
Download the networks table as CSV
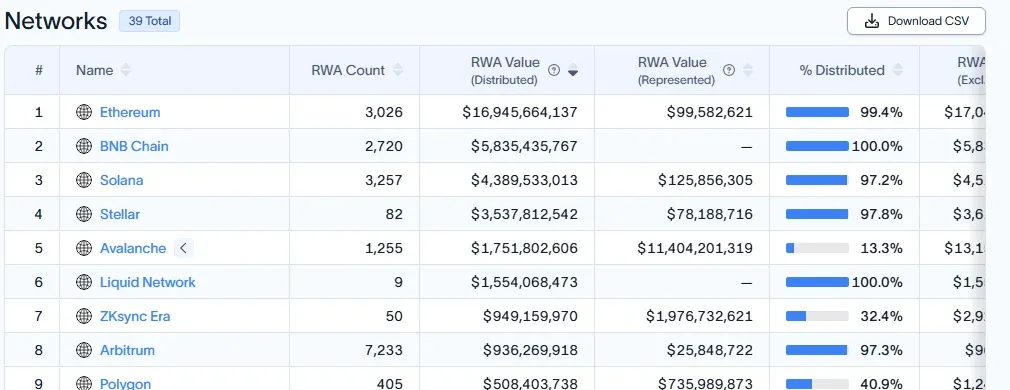(916, 21)
